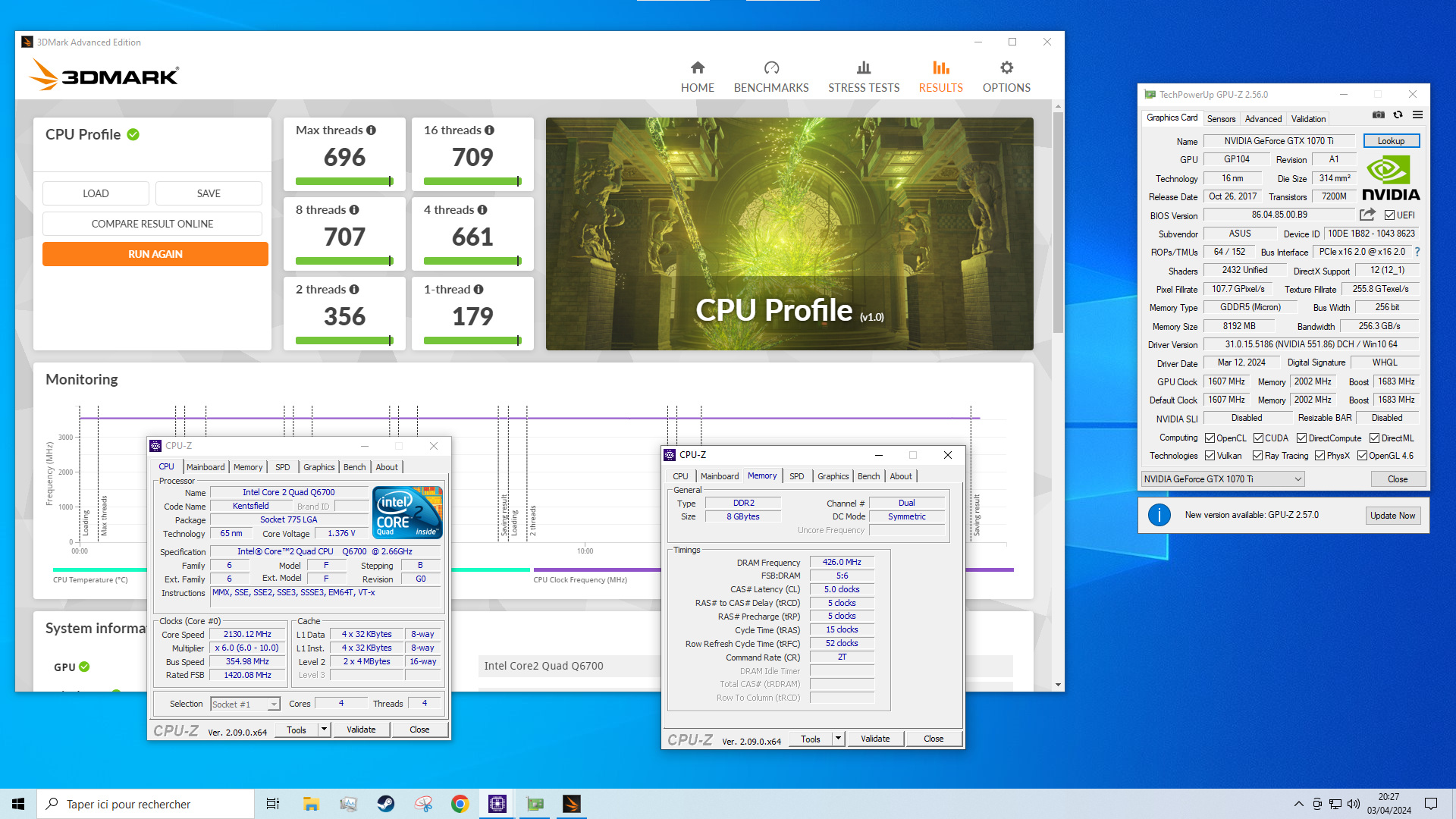The image size is (1456, 819).
Task: Open the OPTIONS gear in 3DMark
Action: pos(1006,77)
